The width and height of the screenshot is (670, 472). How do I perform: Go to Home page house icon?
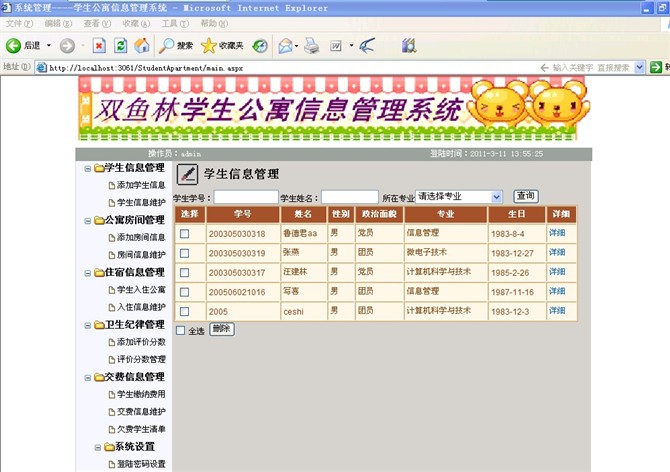(x=142, y=45)
